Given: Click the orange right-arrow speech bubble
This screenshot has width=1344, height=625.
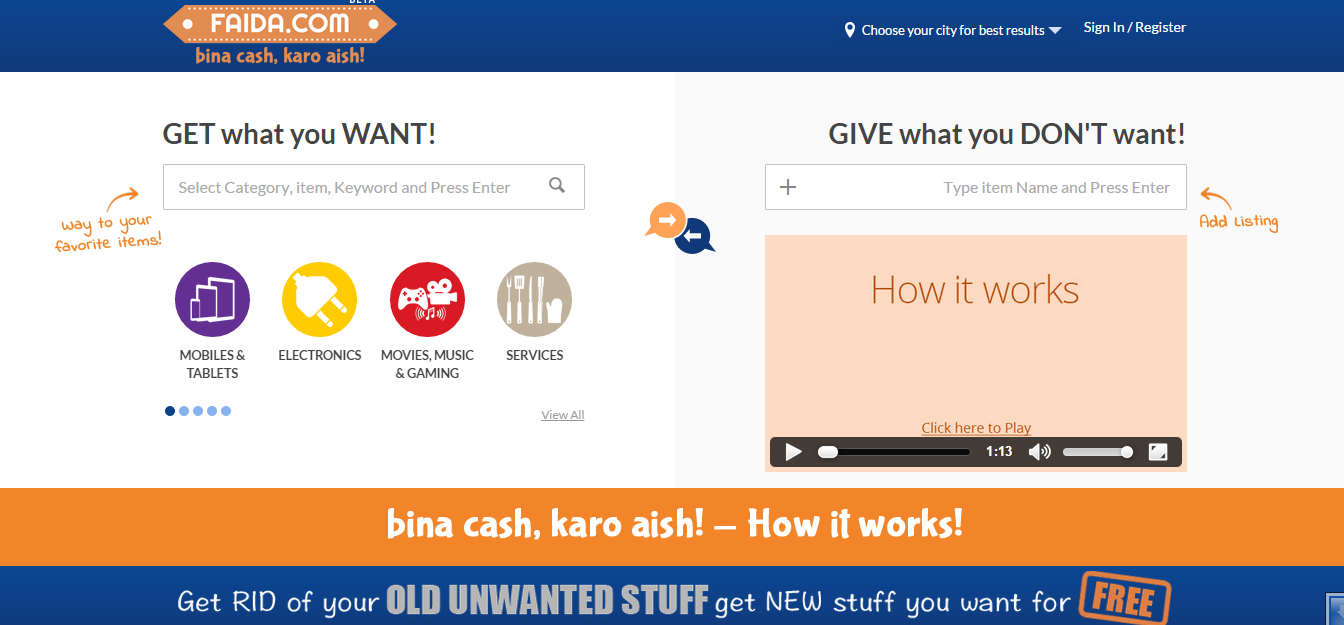Looking at the screenshot, I should [666, 220].
